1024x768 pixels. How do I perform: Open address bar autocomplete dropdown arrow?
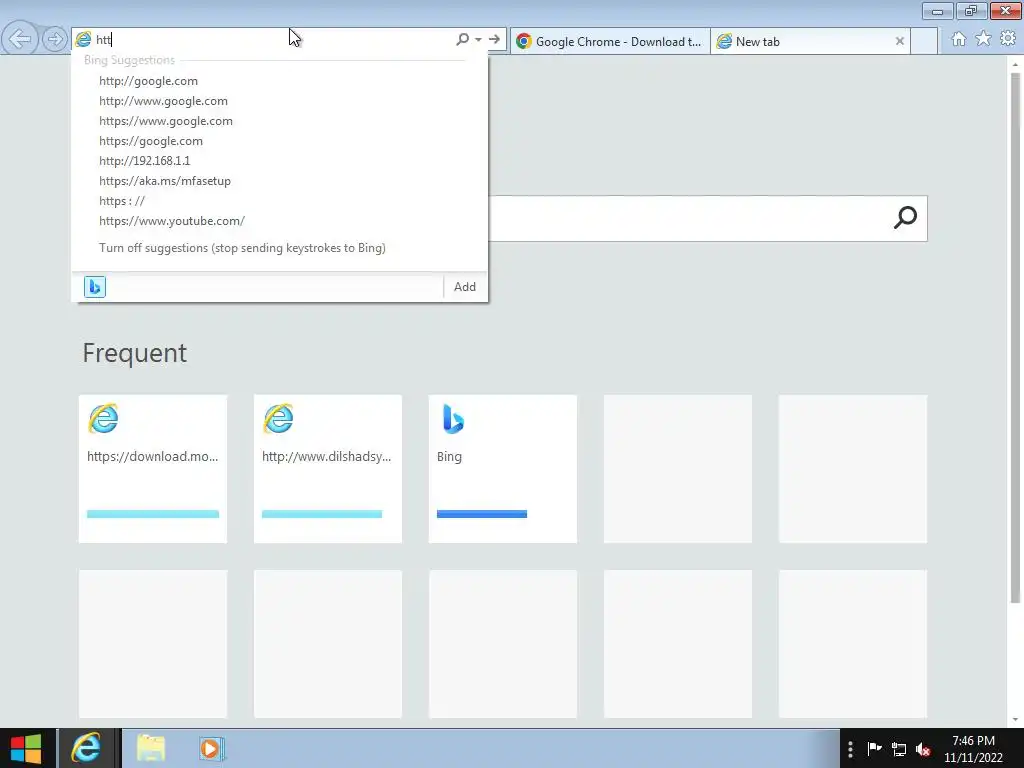click(x=479, y=40)
